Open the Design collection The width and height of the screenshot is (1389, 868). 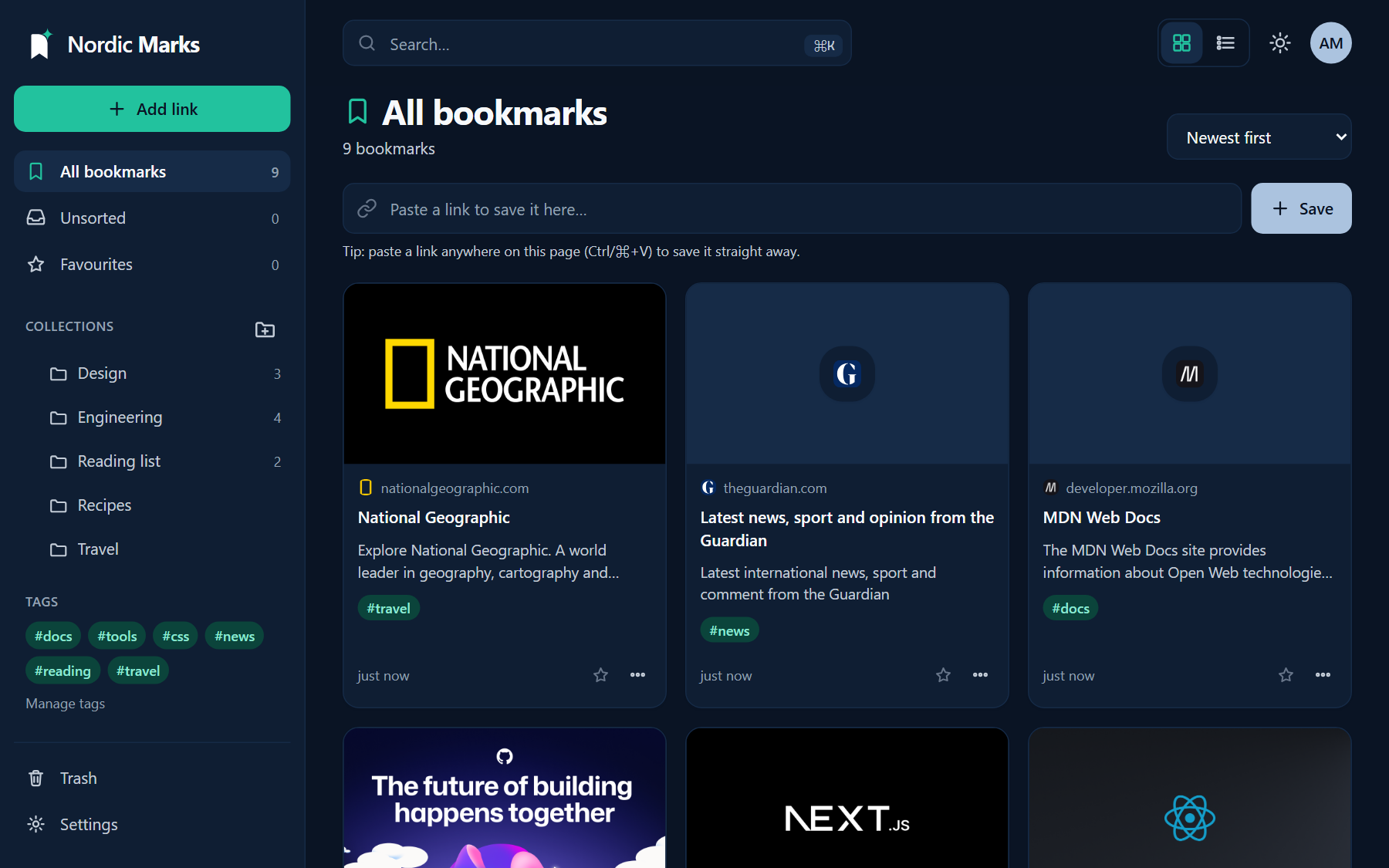pyautogui.click(x=165, y=373)
